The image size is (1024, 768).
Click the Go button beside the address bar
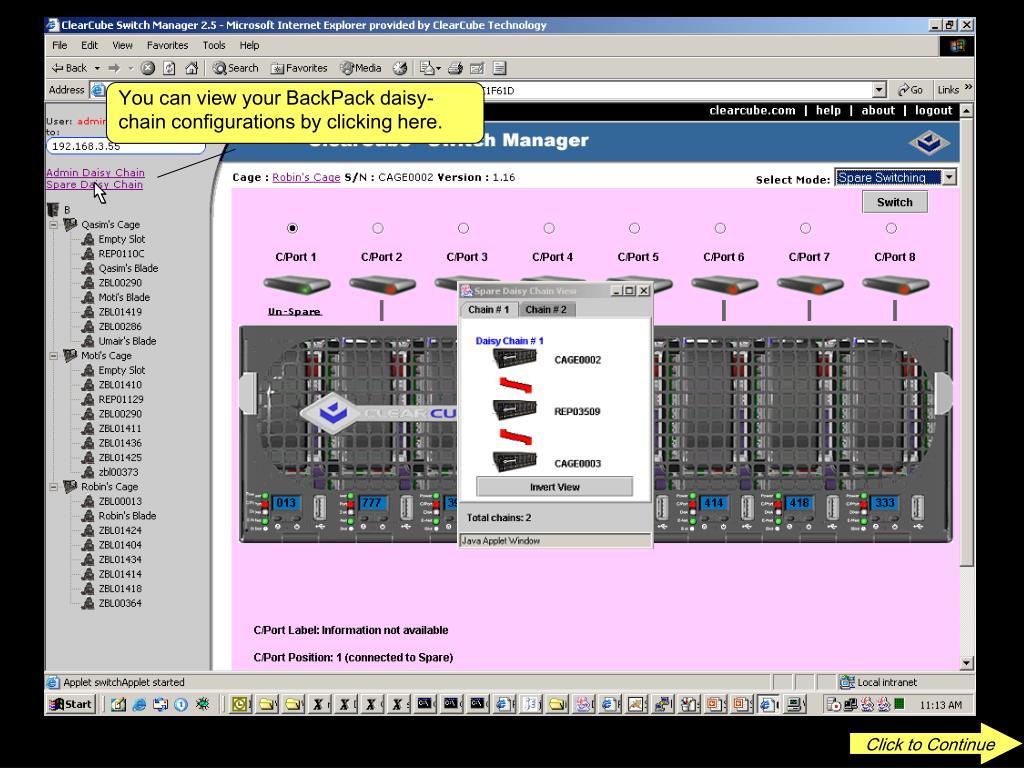pyautogui.click(x=910, y=90)
